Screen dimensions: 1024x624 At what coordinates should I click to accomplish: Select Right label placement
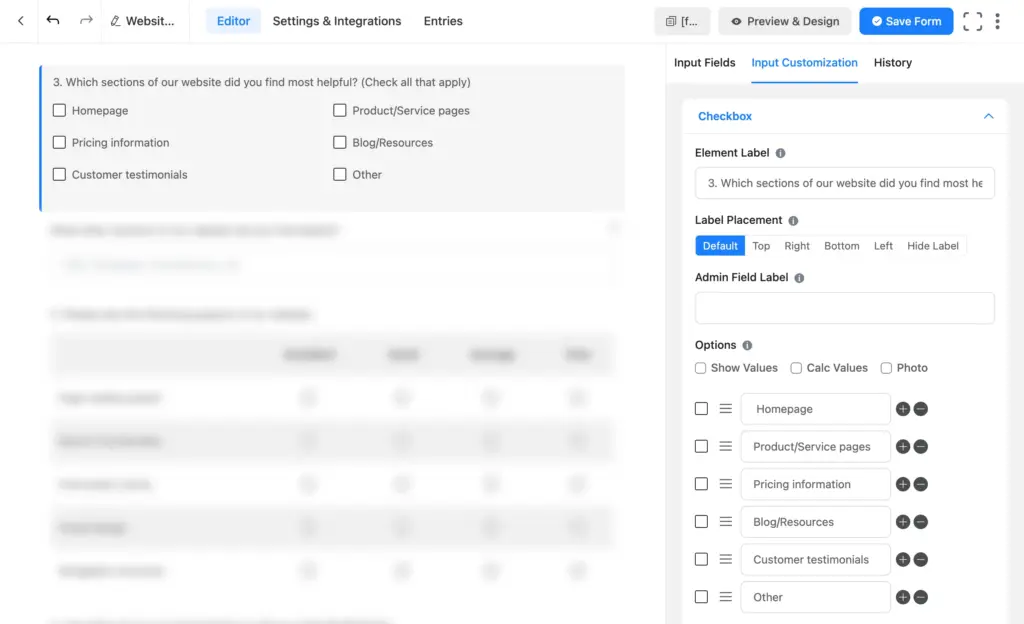[x=797, y=246]
